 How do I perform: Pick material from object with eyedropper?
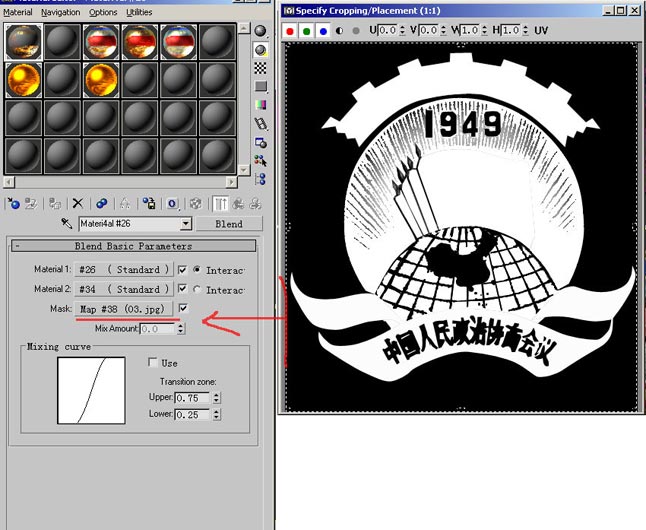tap(66, 223)
